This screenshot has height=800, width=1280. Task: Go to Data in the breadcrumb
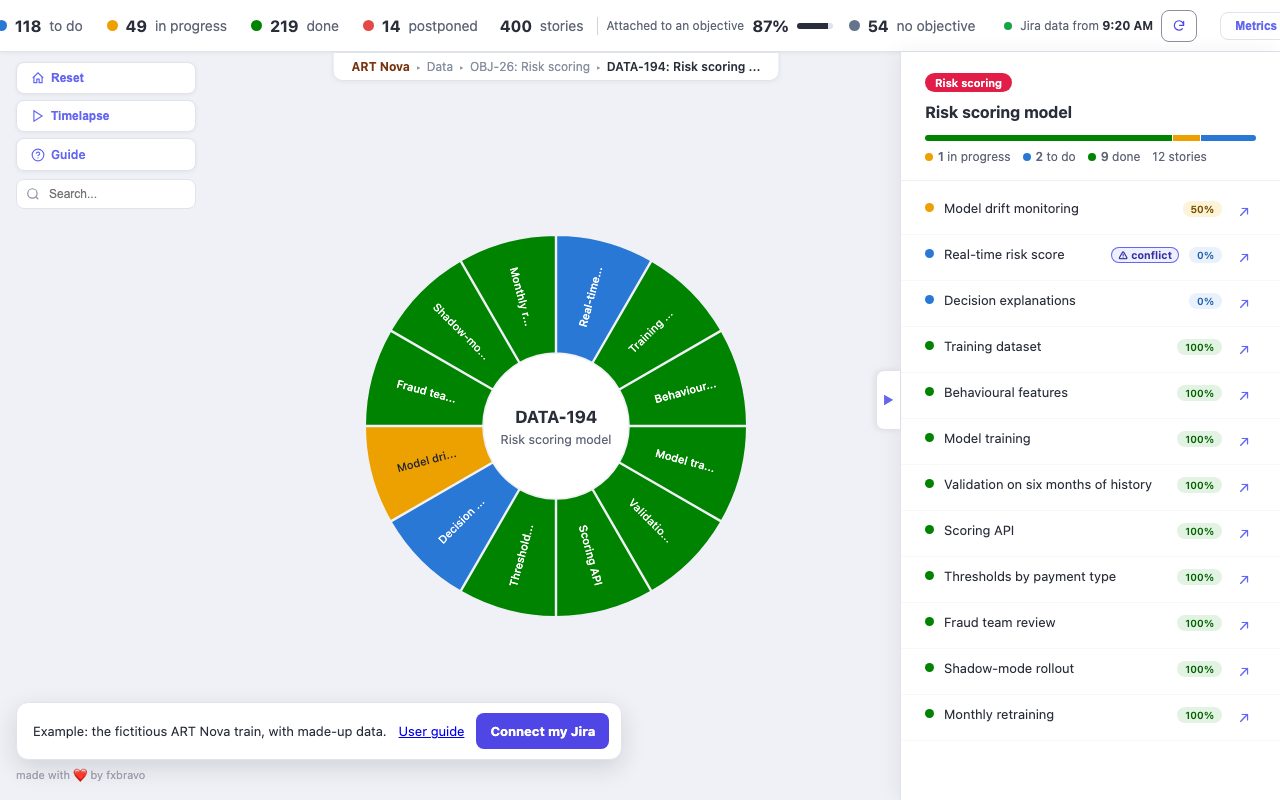pos(440,67)
